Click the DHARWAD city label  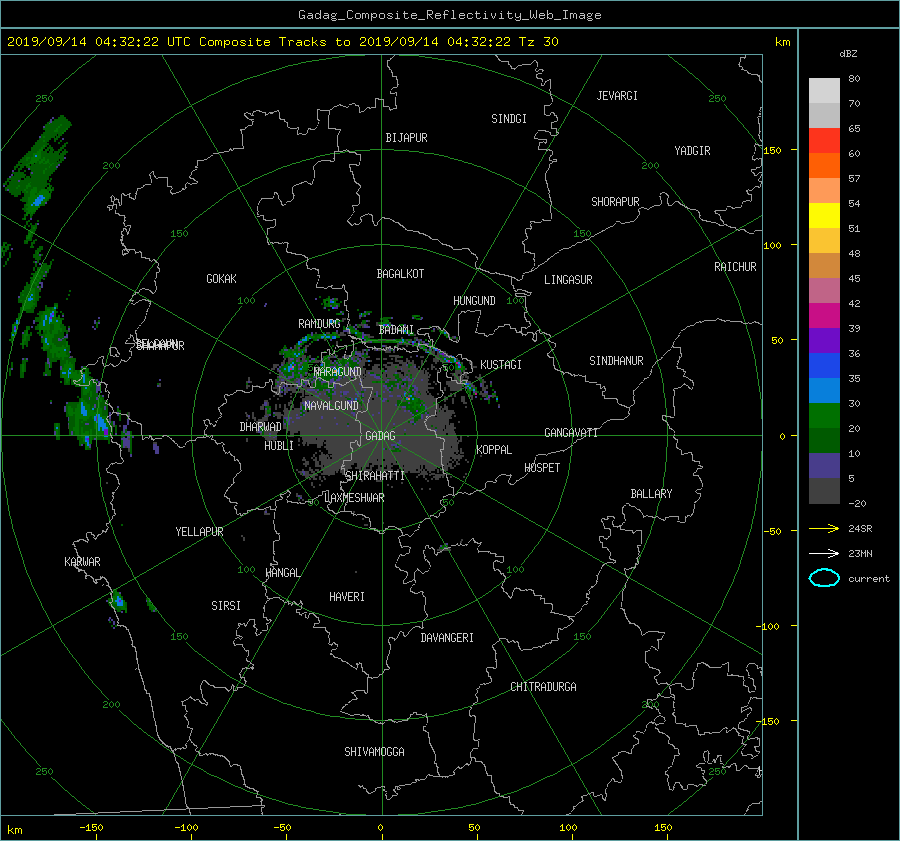260,427
